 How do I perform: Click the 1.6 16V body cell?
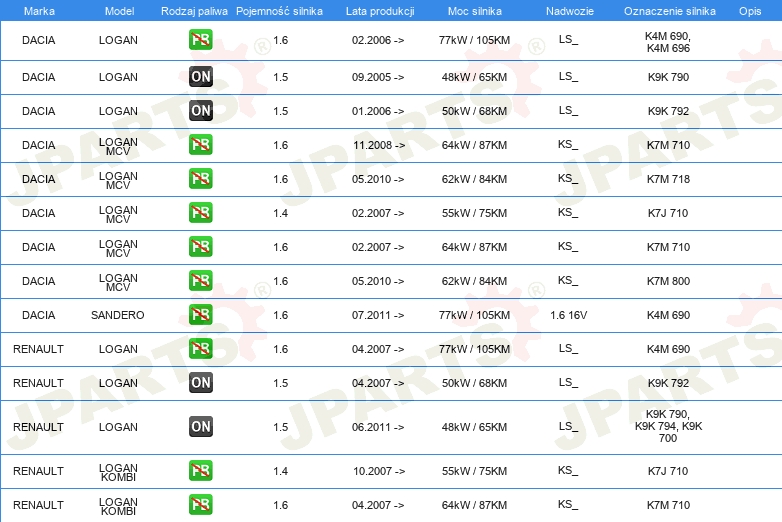569,315
